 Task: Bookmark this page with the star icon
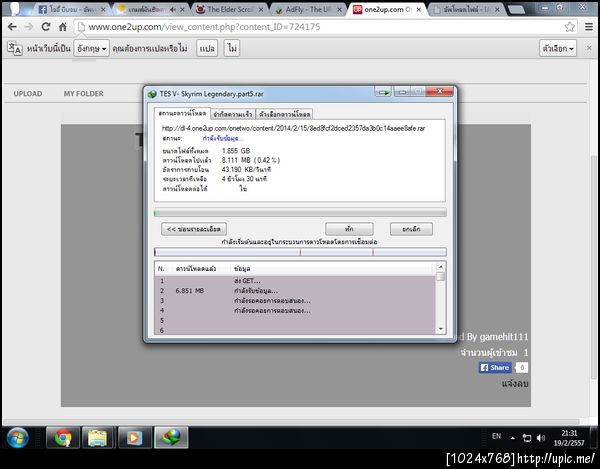[569, 27]
